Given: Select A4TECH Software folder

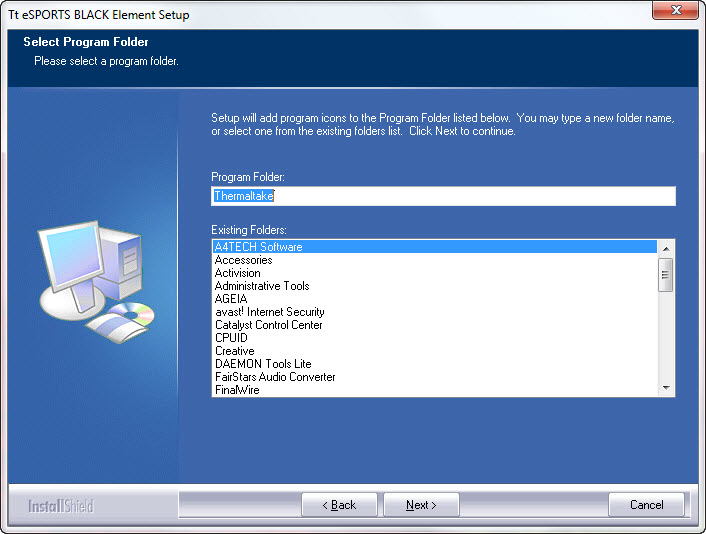Looking at the screenshot, I should 434,247.
